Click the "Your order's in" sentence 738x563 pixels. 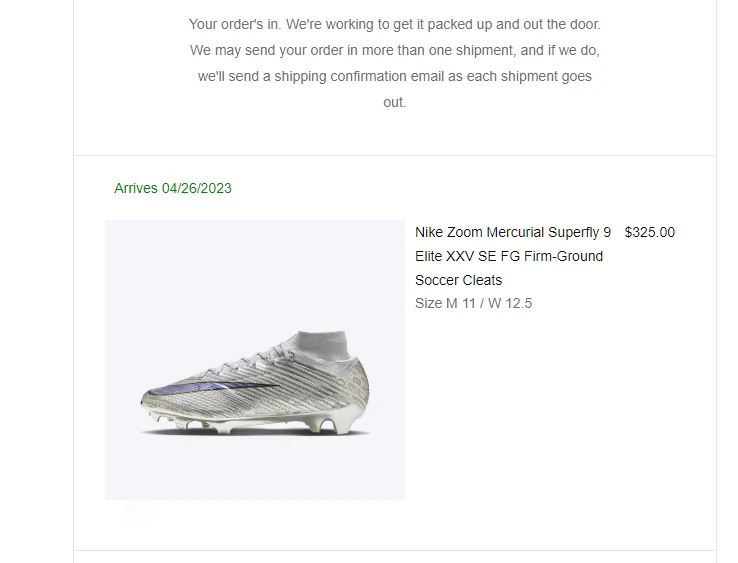point(394,24)
